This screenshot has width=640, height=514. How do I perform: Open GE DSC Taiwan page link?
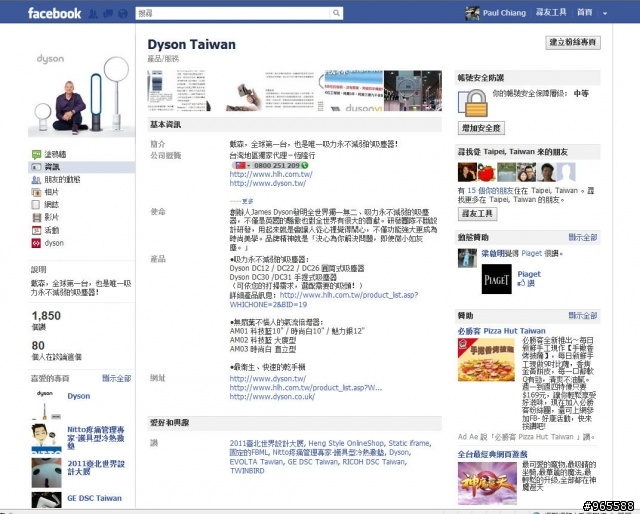click(x=94, y=498)
